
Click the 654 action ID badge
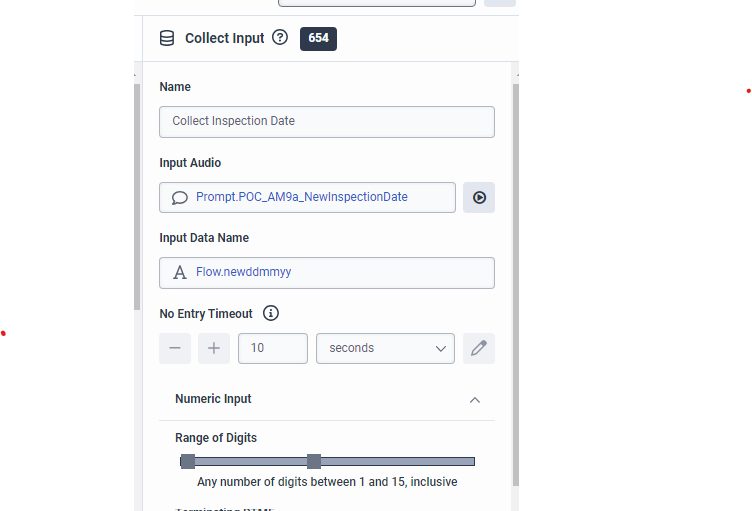[x=318, y=38]
